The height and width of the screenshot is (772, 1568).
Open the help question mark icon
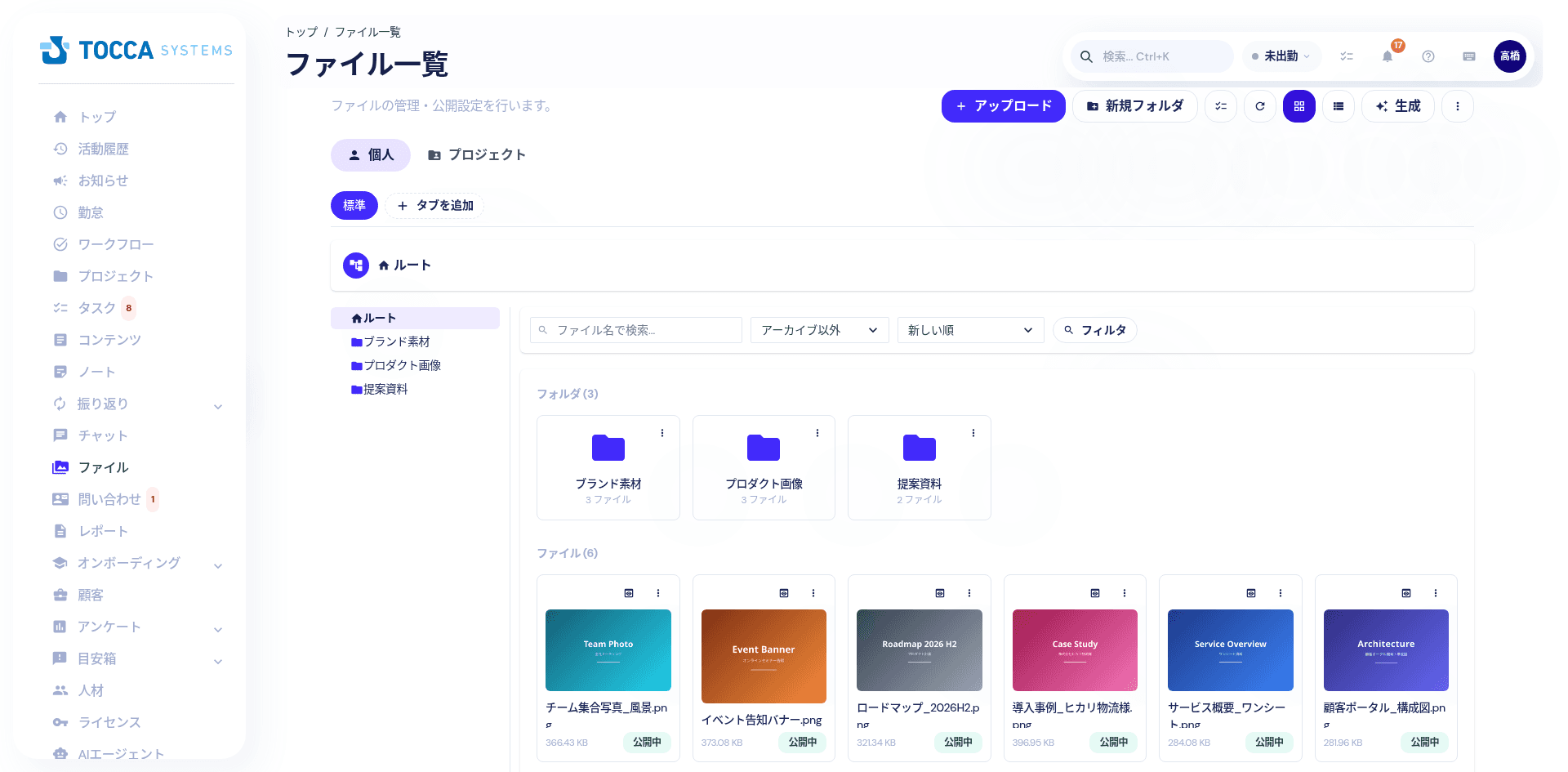[x=1428, y=56]
